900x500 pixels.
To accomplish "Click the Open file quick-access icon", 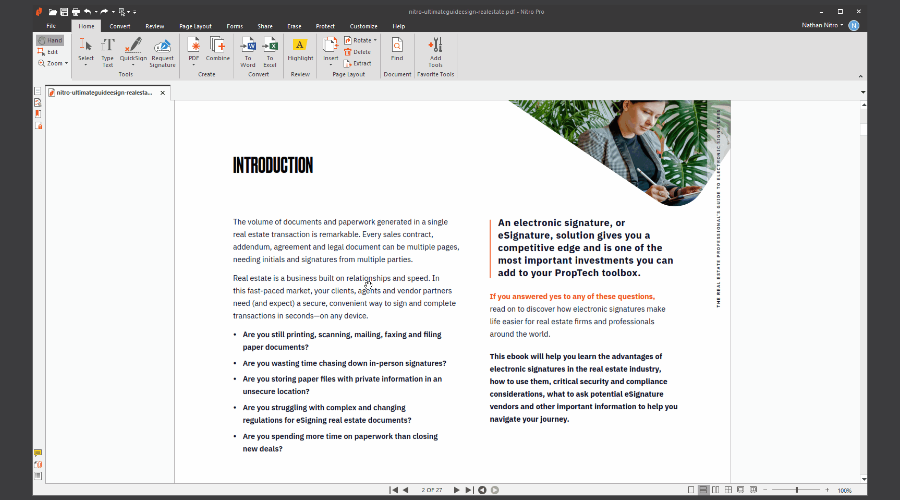I will (x=53, y=11).
